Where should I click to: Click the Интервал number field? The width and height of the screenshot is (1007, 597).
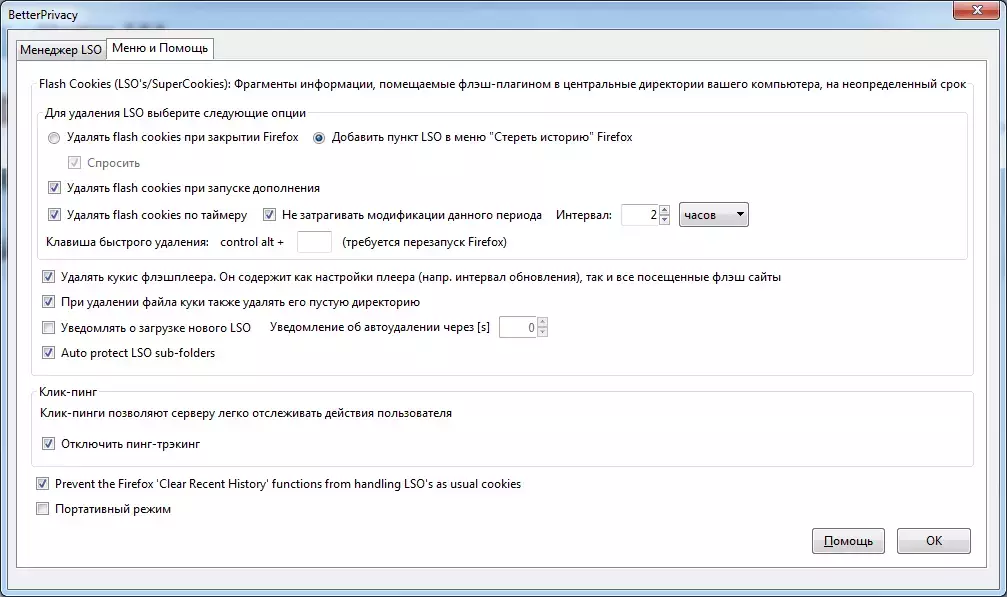(640, 215)
